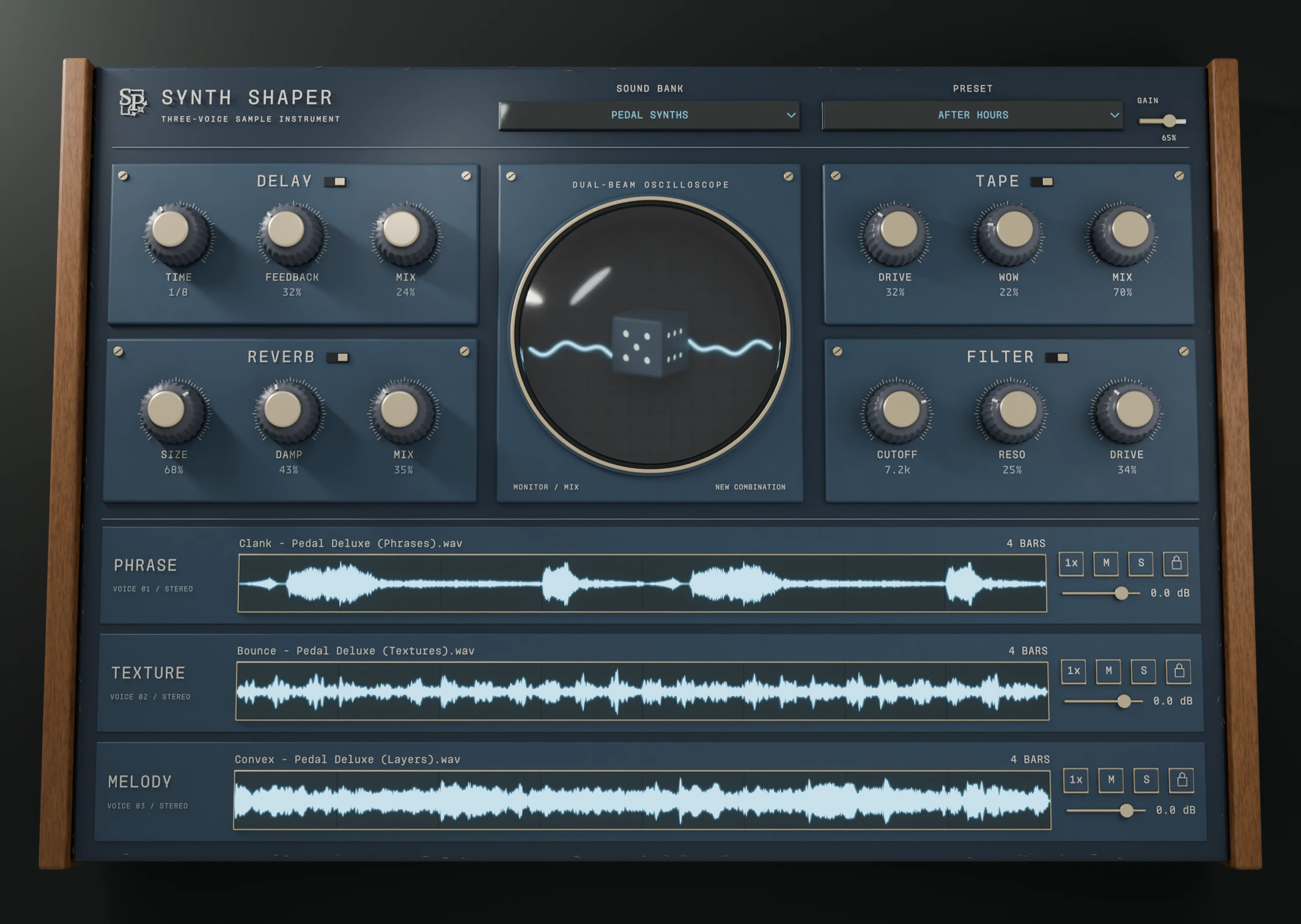Change Phrase playback speed 1x button

1071,563
